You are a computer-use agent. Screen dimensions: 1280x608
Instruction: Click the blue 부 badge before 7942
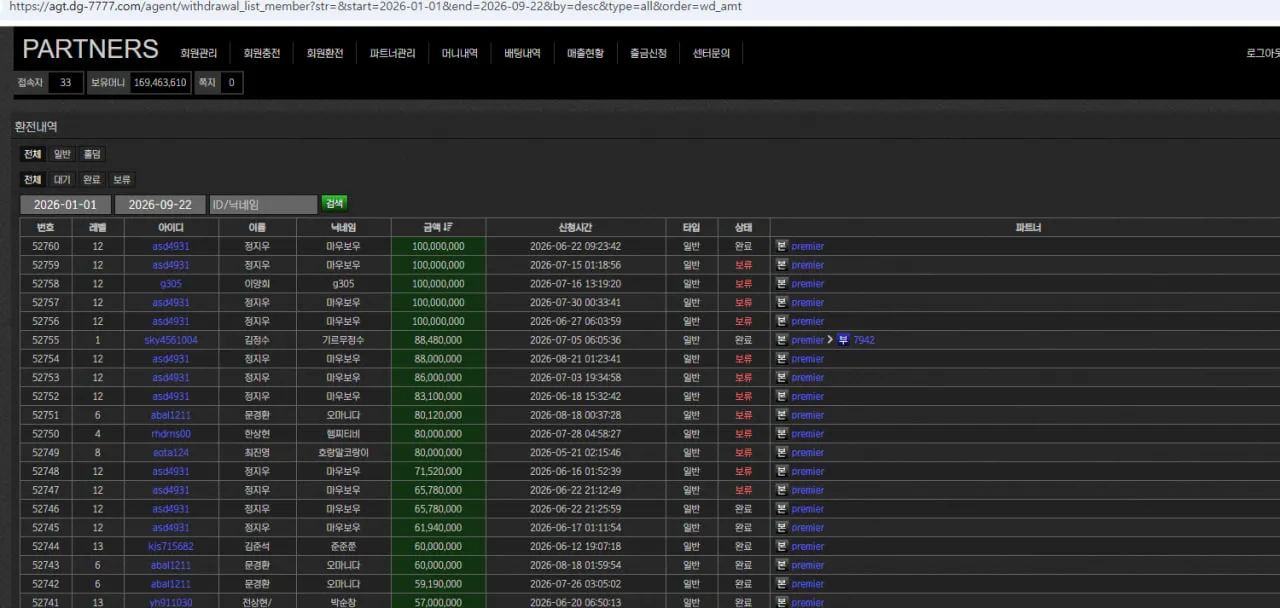point(843,340)
